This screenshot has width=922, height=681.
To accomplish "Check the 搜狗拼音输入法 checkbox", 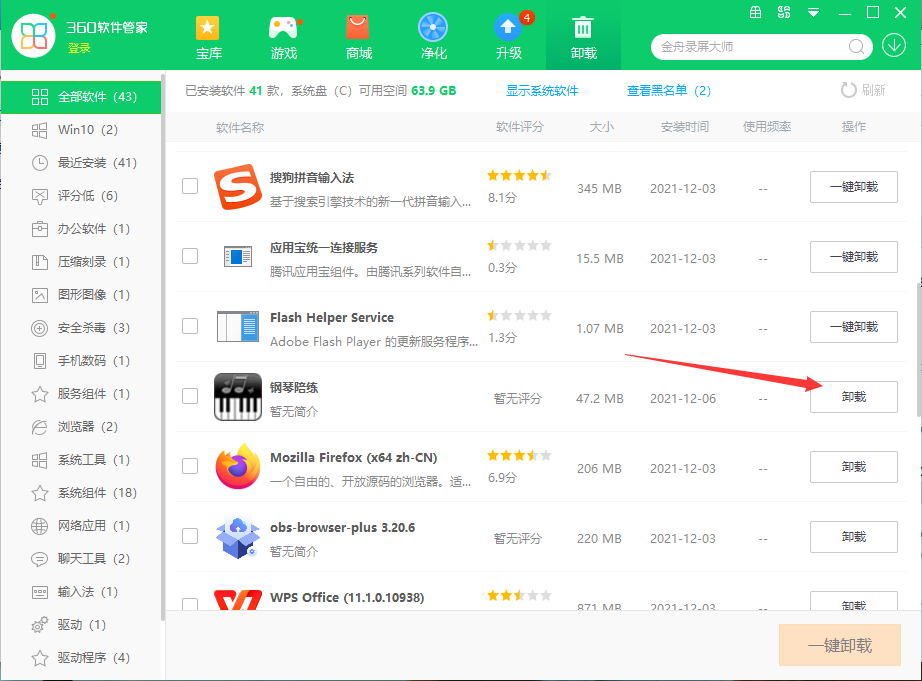I will [x=190, y=186].
